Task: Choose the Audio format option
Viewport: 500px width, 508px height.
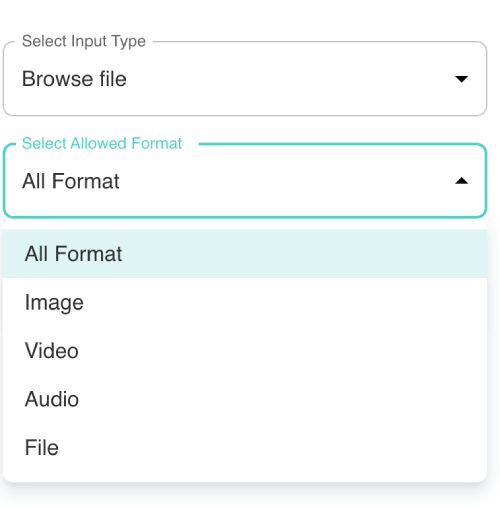Action: 245,399
